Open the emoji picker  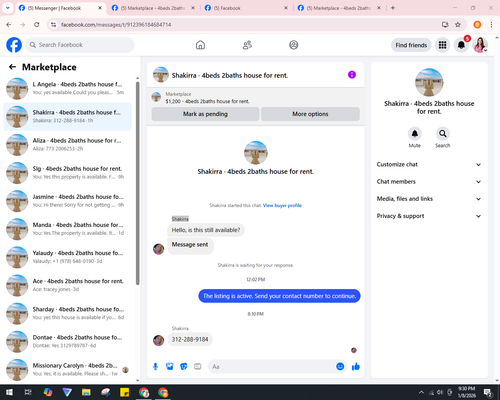[340, 367]
